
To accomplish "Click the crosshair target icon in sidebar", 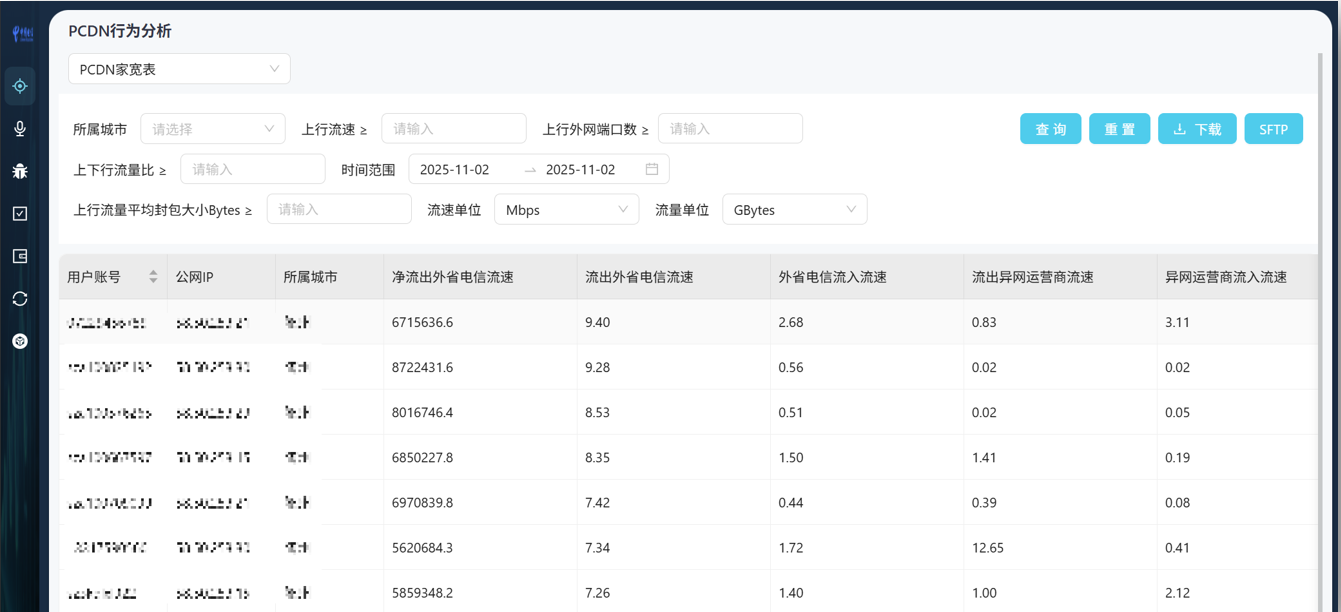I will pyautogui.click(x=20, y=87).
